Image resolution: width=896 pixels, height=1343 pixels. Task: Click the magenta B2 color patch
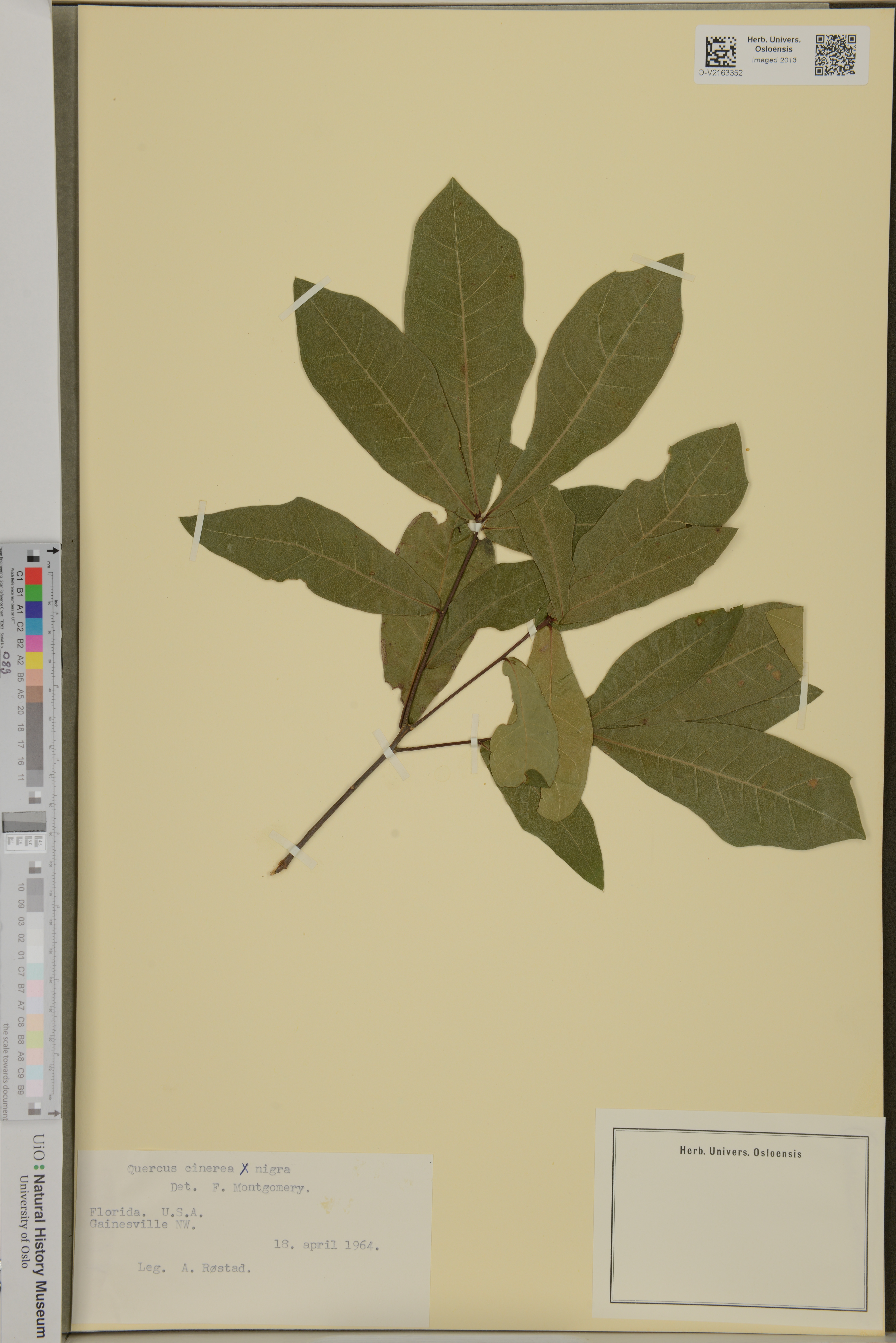[x=34, y=644]
